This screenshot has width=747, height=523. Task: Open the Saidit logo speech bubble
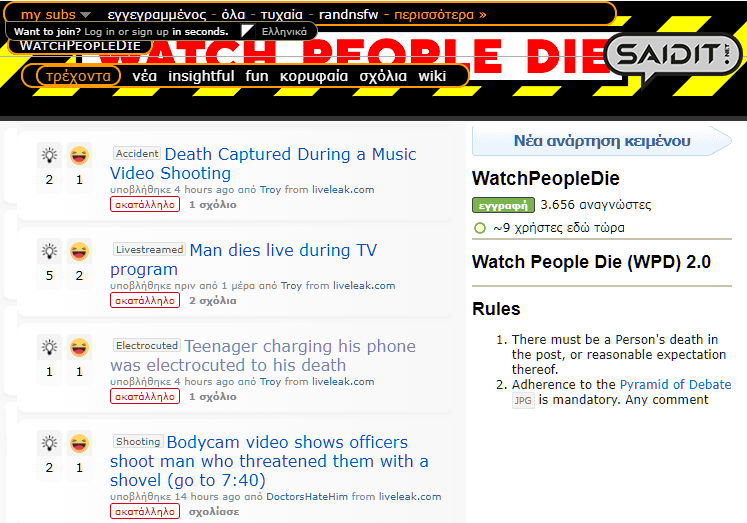(x=672, y=57)
